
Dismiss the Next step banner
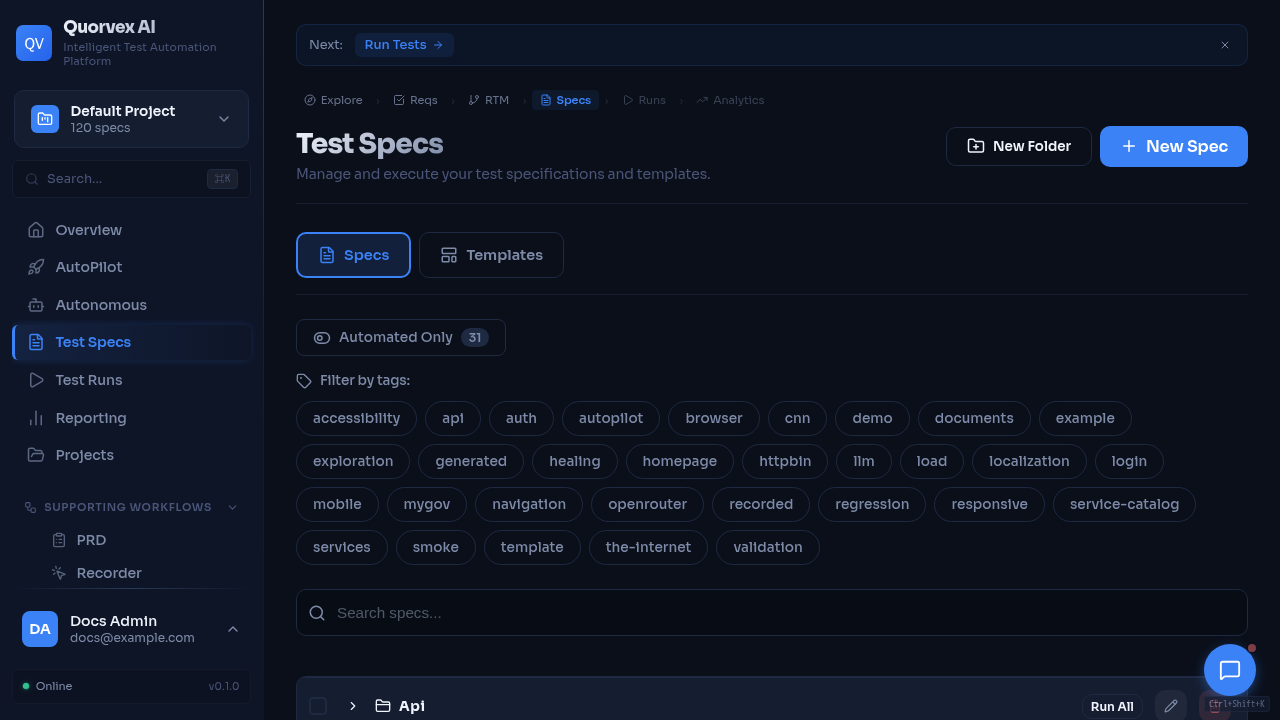[1225, 45]
